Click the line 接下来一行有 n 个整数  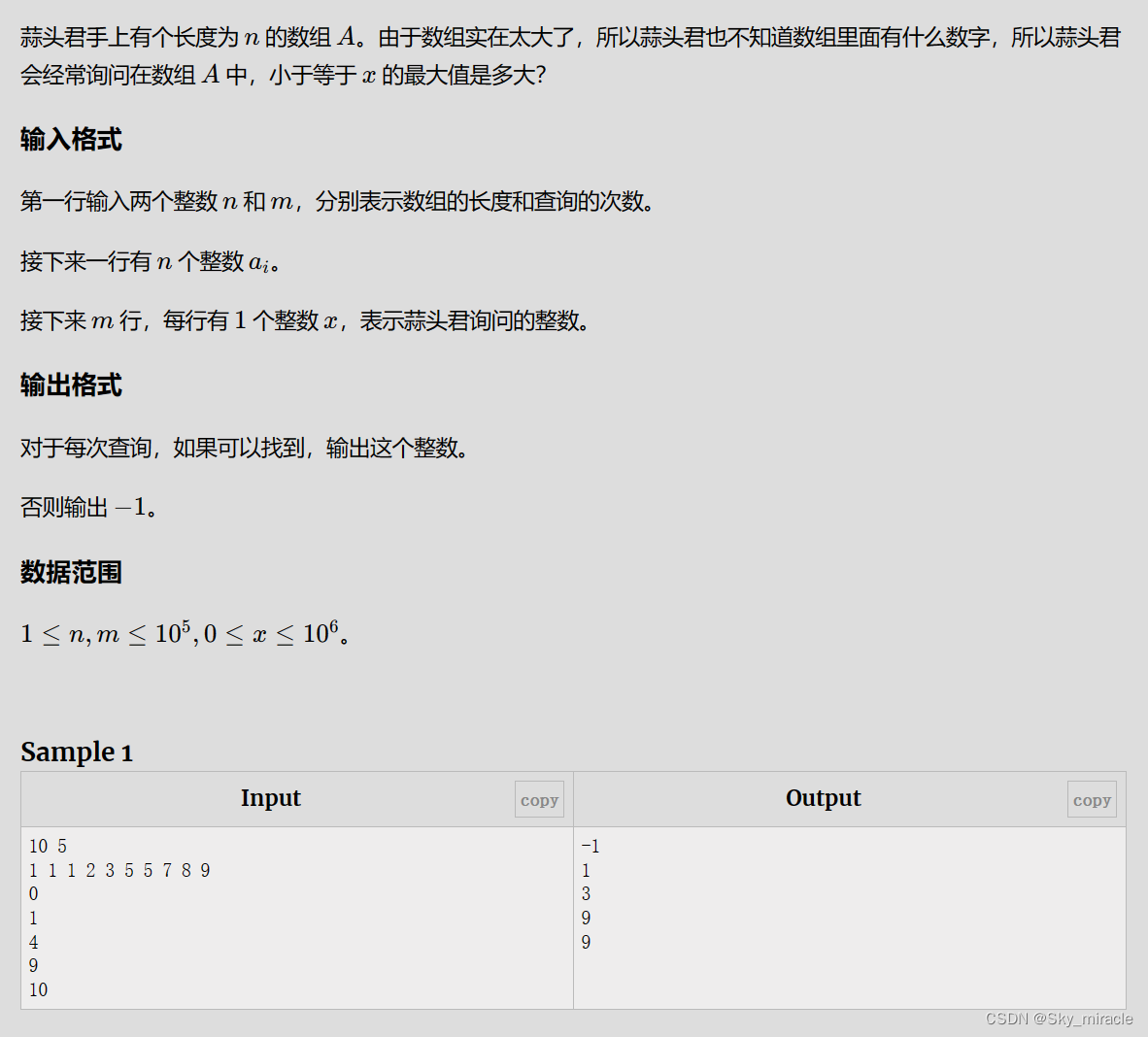[151, 261]
